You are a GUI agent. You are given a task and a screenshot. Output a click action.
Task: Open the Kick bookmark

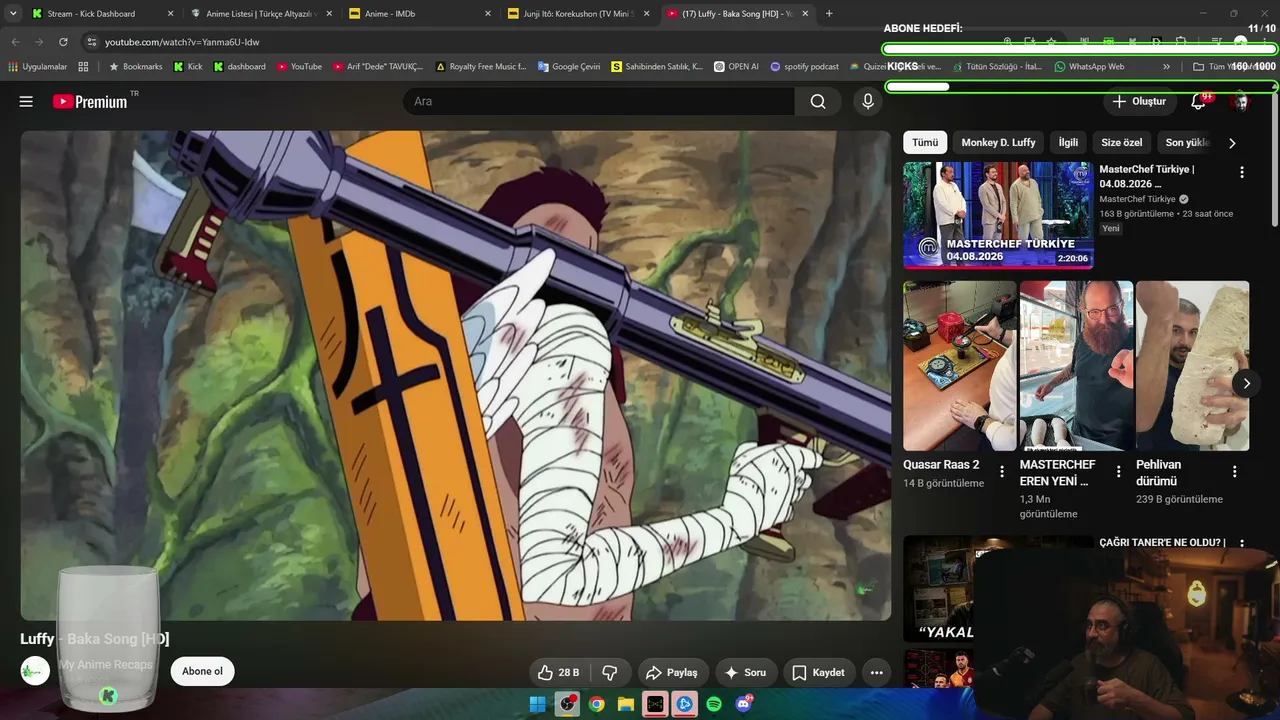[188, 67]
